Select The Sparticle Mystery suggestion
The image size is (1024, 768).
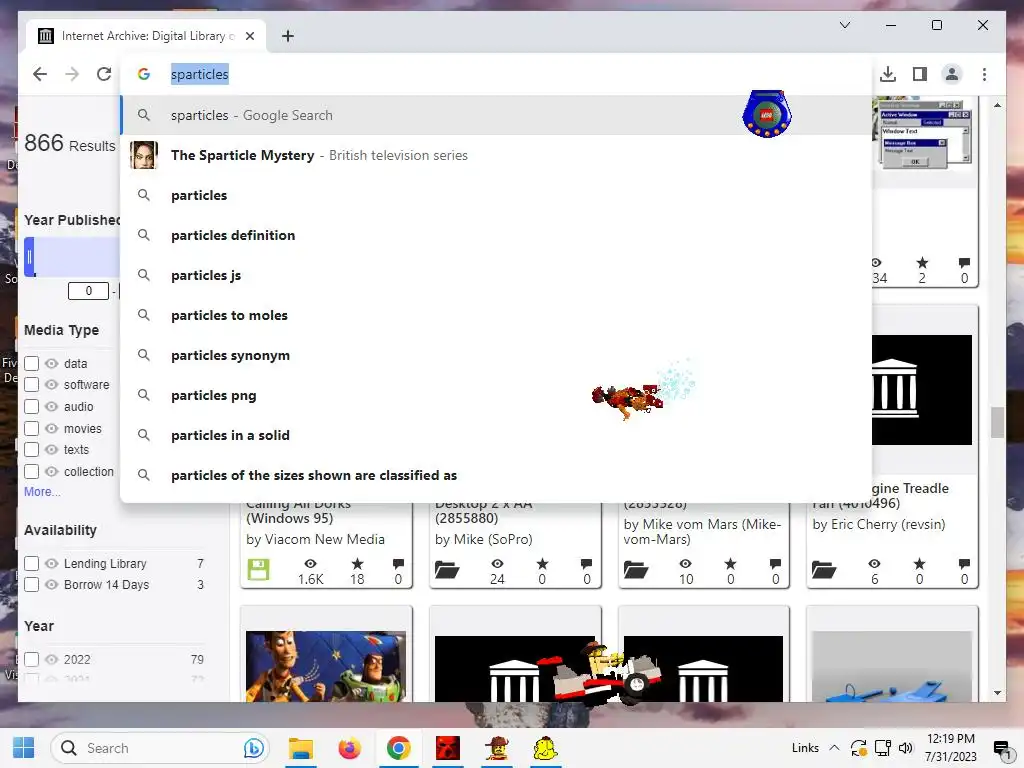click(496, 155)
